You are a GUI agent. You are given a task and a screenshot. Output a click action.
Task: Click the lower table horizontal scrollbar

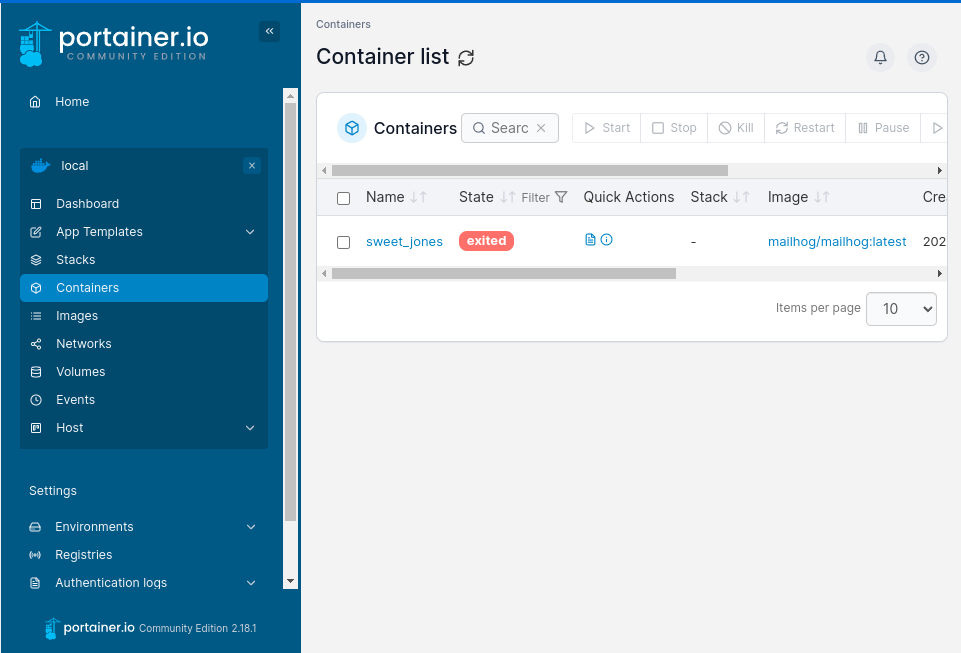(504, 273)
